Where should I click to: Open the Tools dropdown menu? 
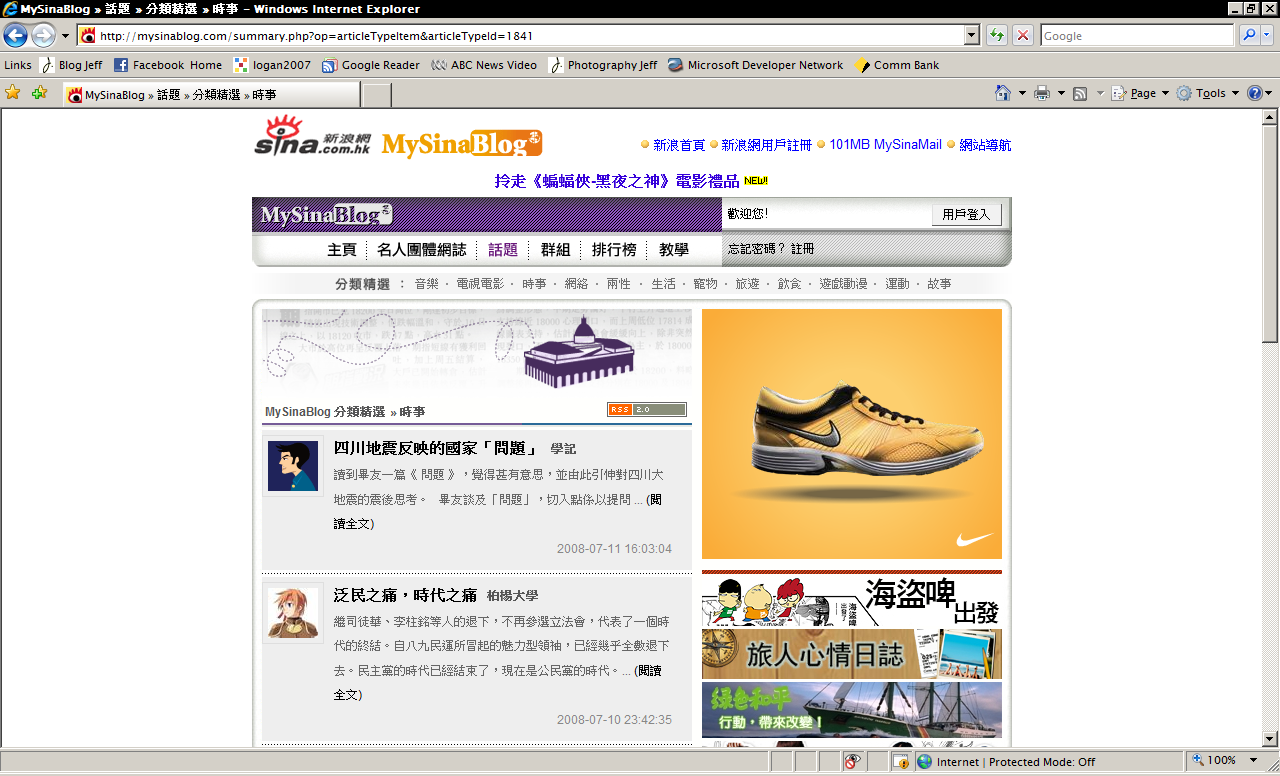coord(1208,93)
